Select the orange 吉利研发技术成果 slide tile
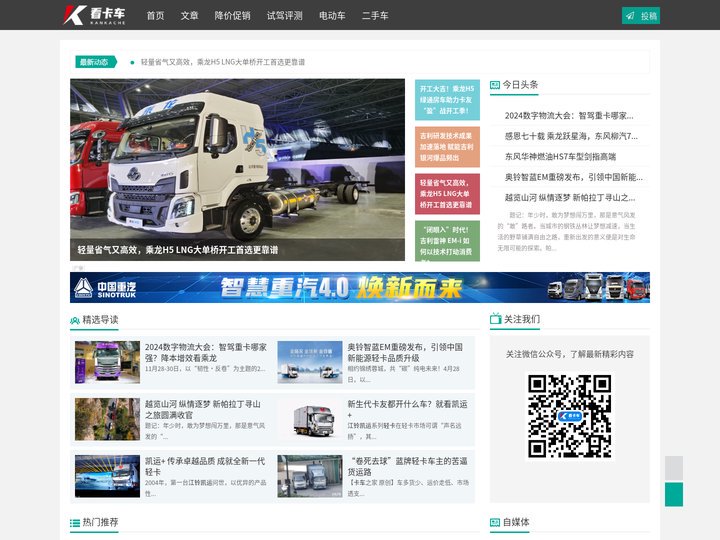 click(447, 147)
